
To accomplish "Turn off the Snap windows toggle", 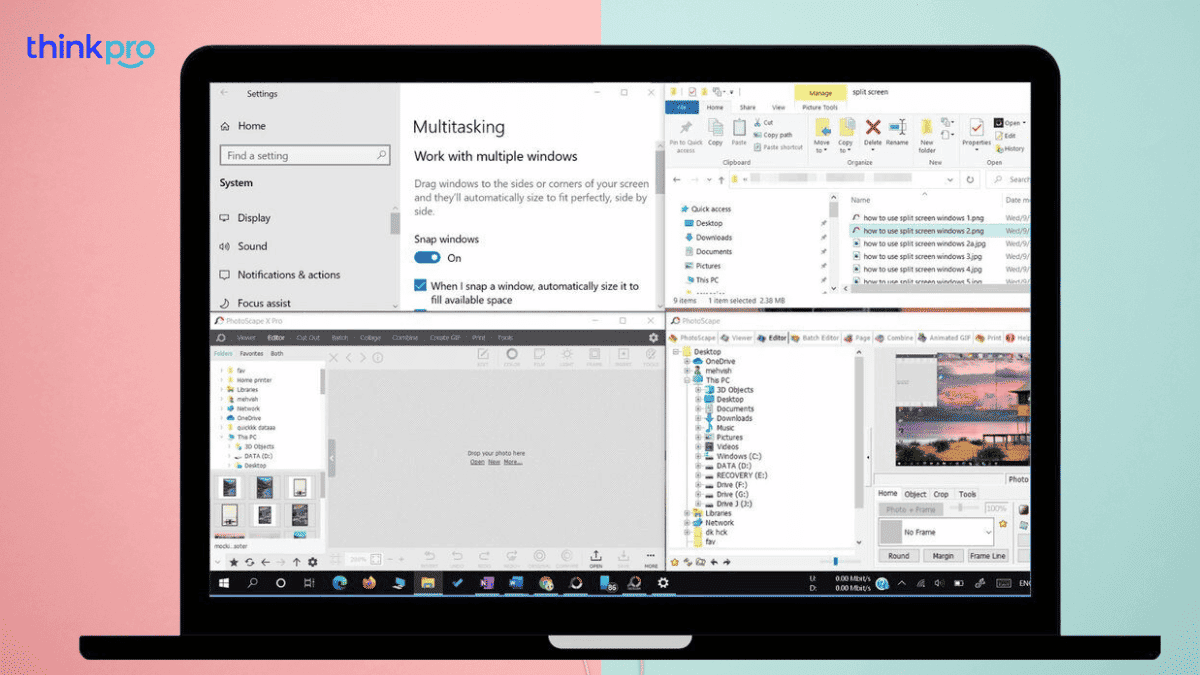I will tap(427, 258).
